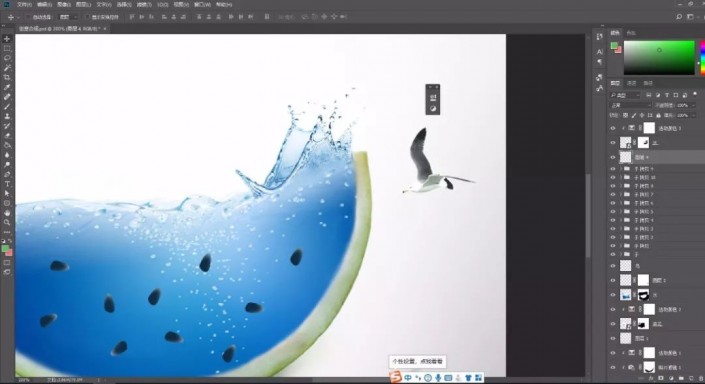Switch to the Swatches tab beside Color

pyautogui.click(x=631, y=33)
